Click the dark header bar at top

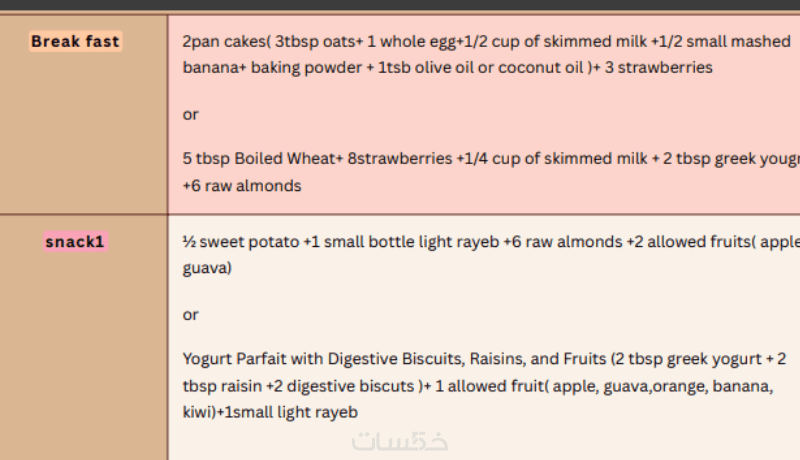coord(400,5)
